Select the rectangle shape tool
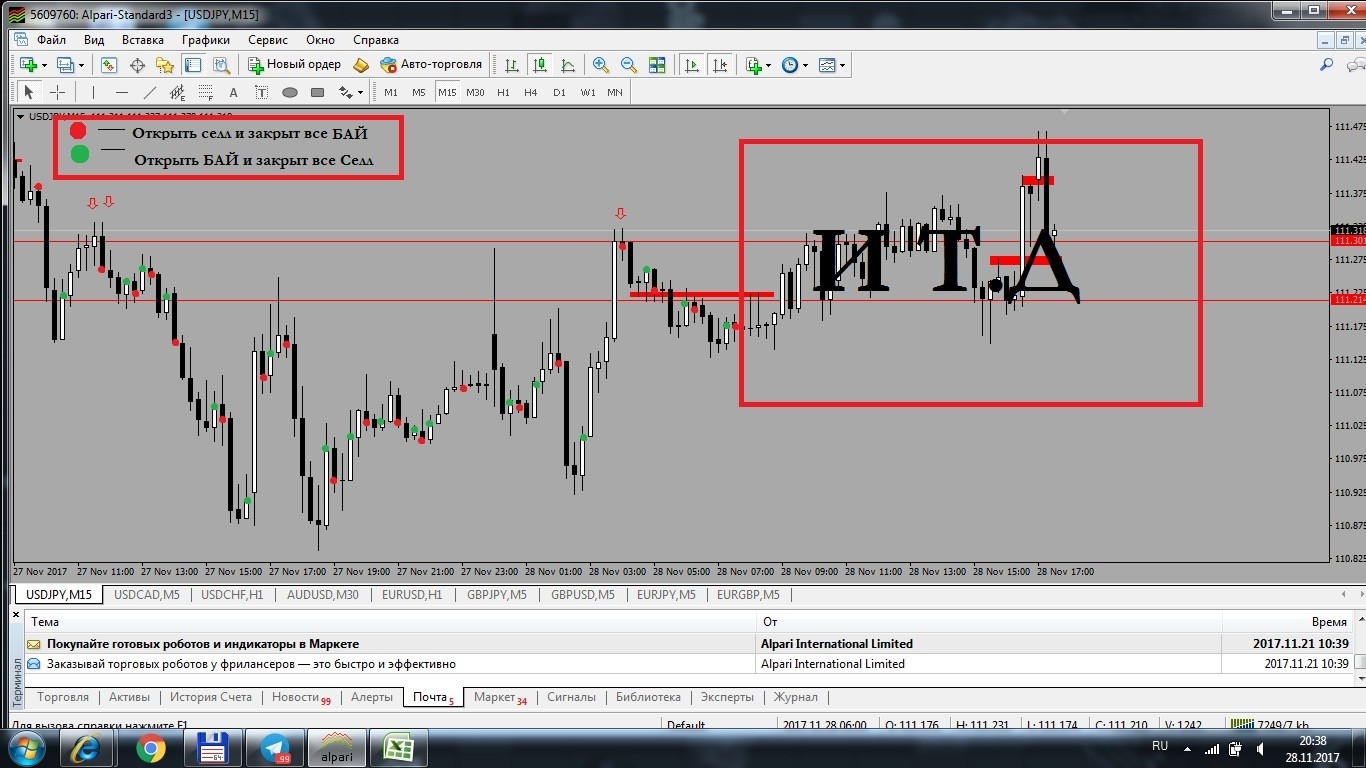This screenshot has height=768, width=1366. pos(317,92)
